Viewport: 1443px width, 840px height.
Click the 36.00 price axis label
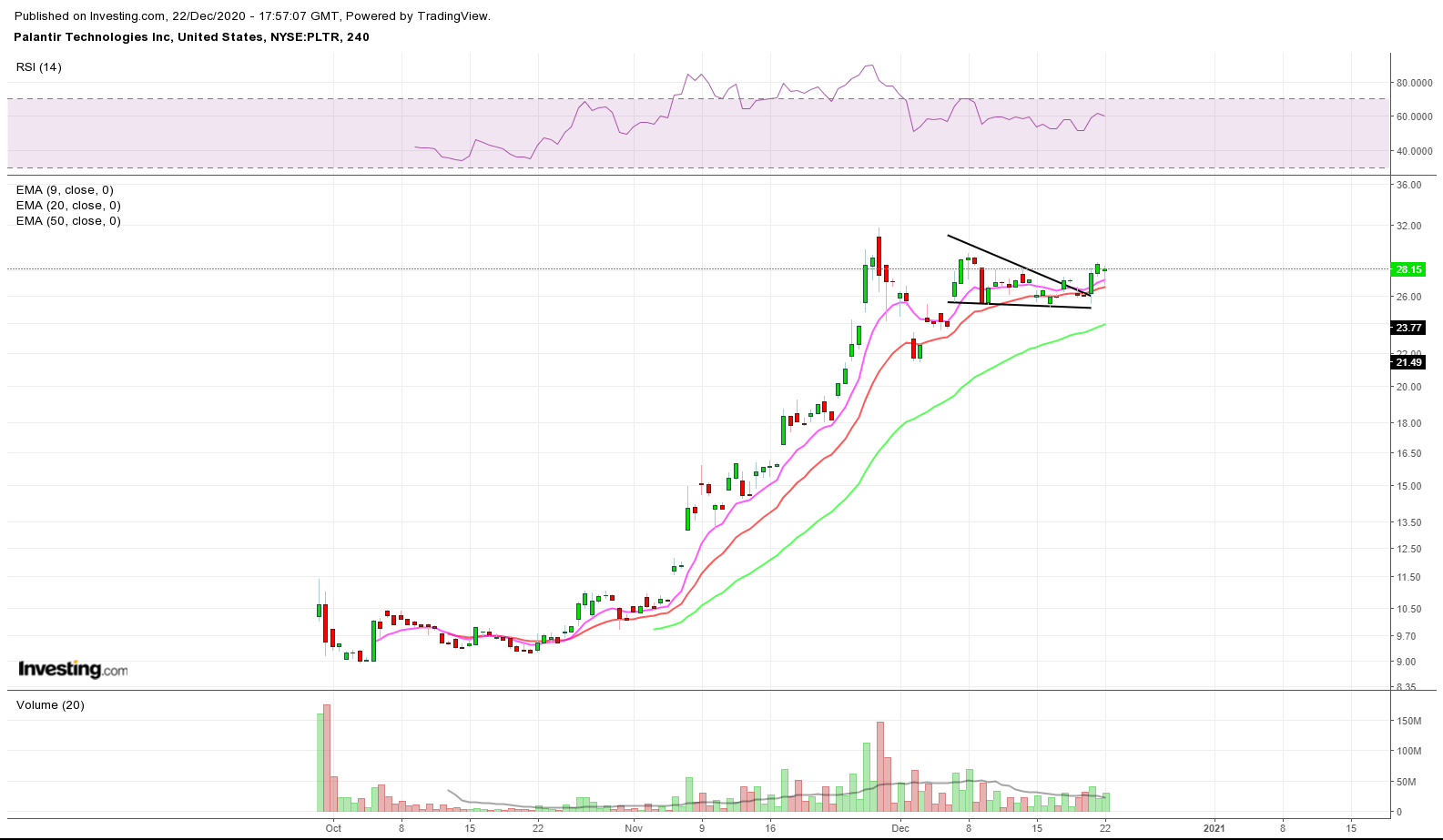click(1408, 185)
